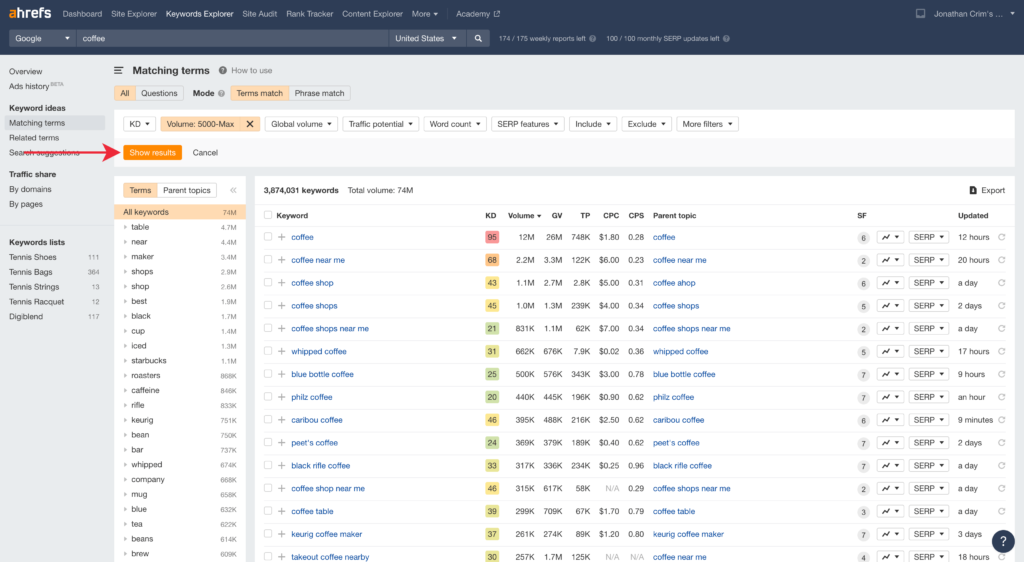The height and width of the screenshot is (562, 1024).
Task: Sort by the Volume column header
Action: (524, 215)
